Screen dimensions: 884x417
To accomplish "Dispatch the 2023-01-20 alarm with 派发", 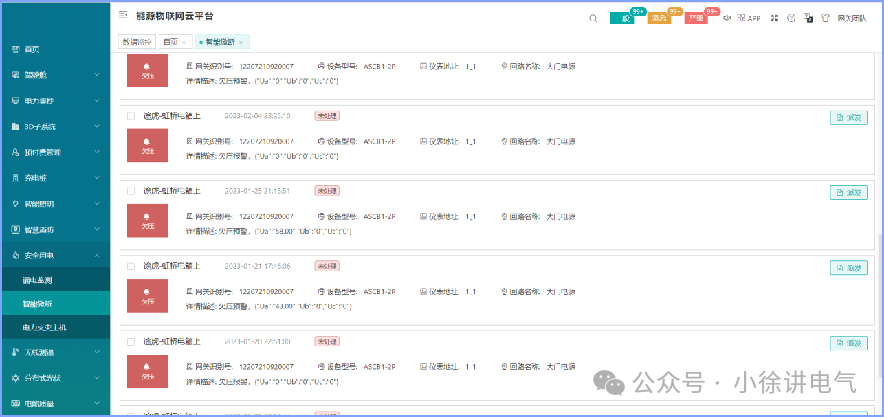I will (848, 343).
